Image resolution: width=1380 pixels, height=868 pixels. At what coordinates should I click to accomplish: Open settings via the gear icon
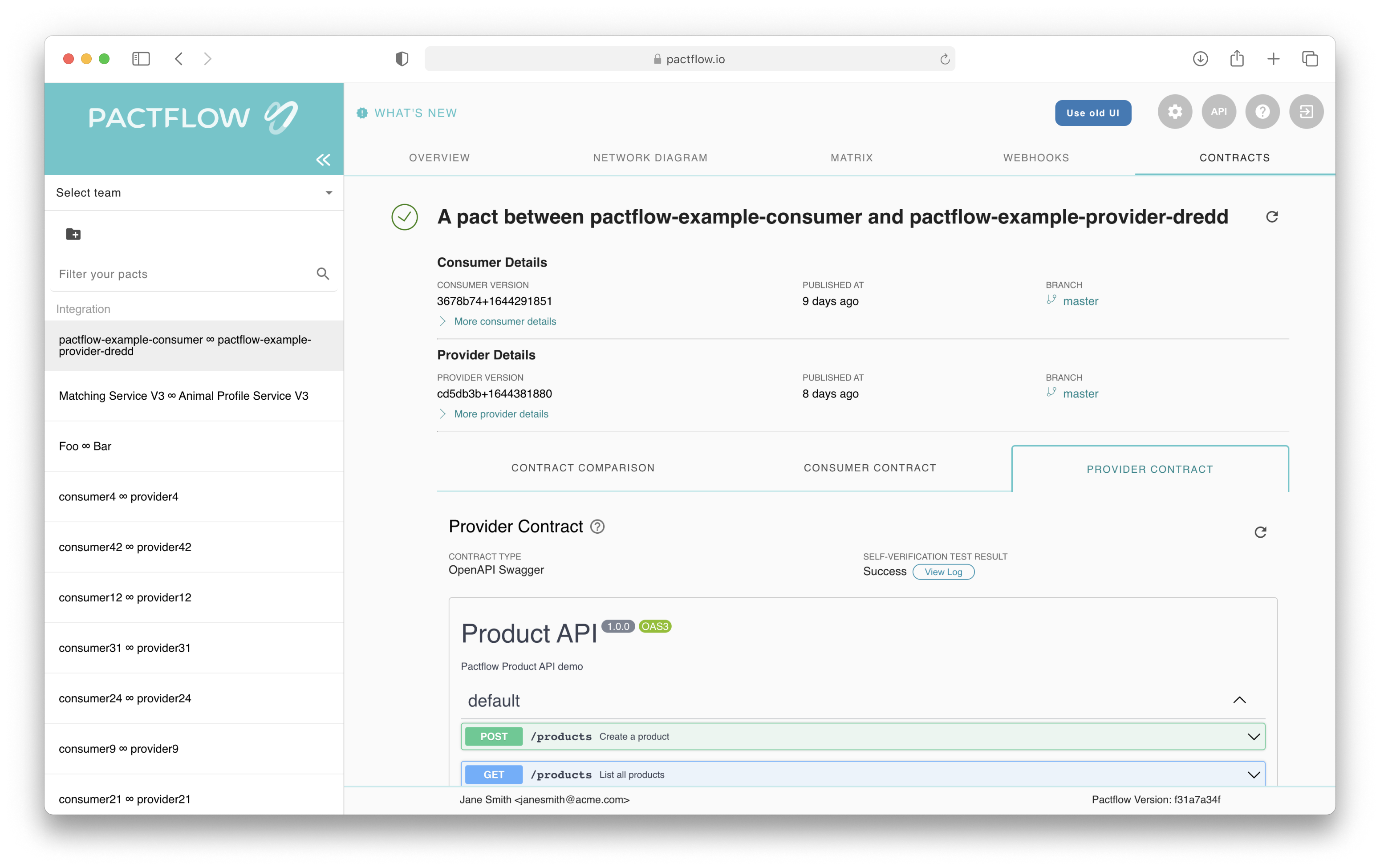click(x=1175, y=112)
